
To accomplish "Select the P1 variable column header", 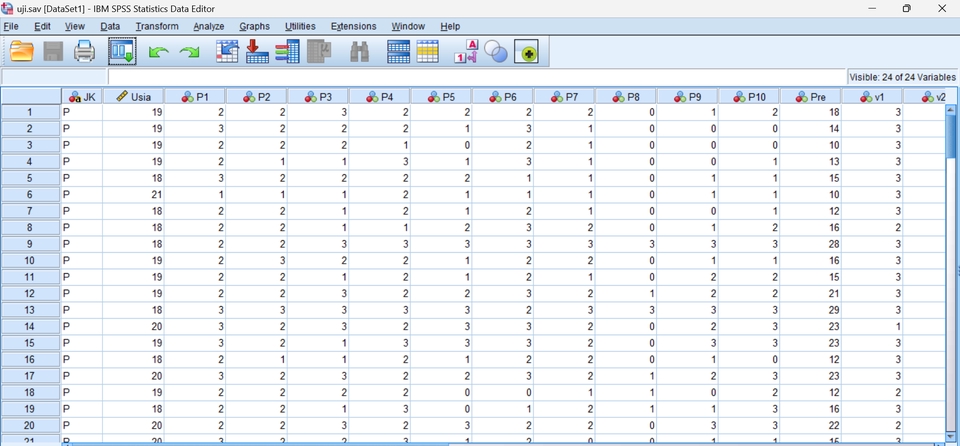I will [195, 97].
